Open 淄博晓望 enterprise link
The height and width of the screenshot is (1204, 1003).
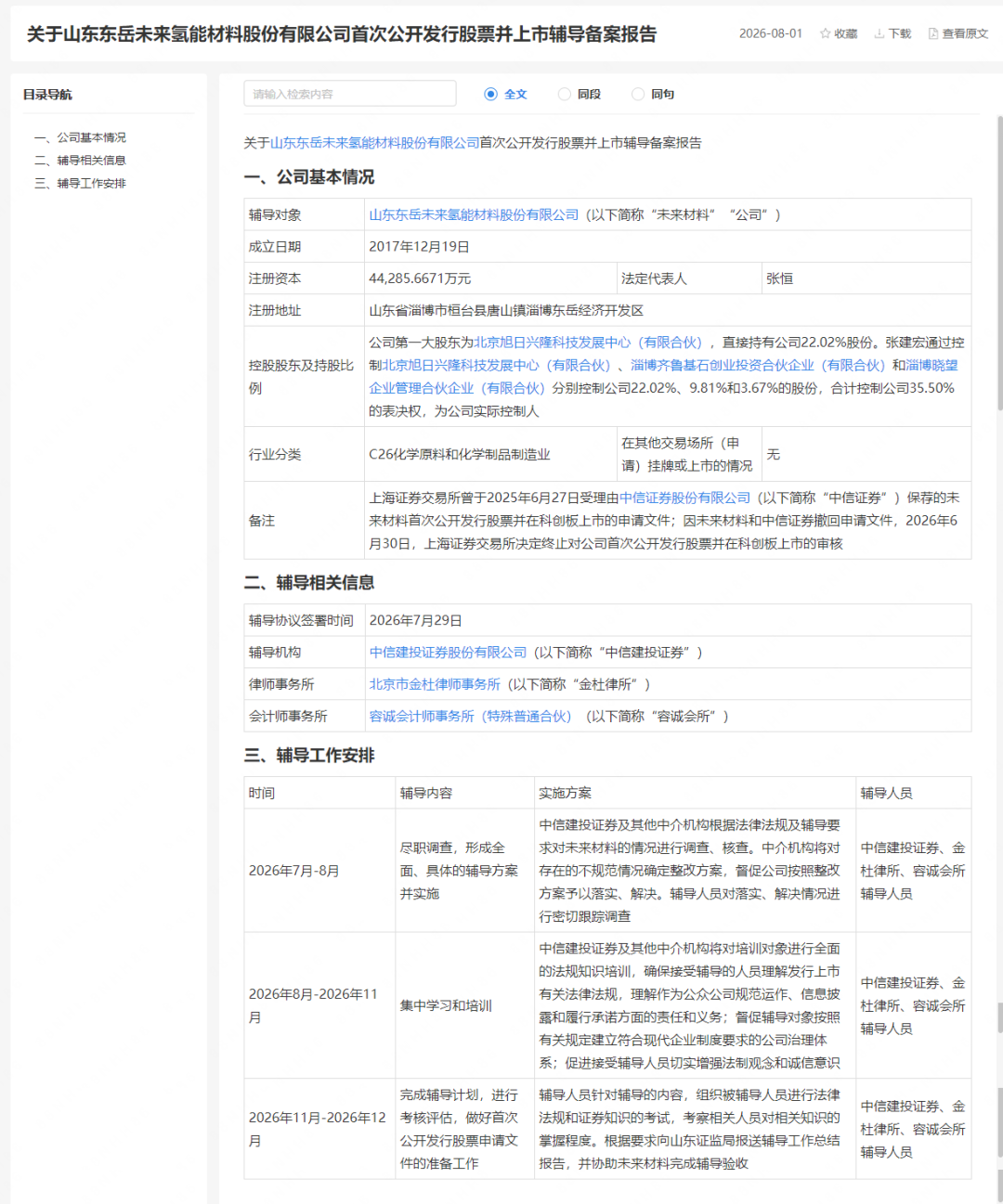[x=663, y=377]
